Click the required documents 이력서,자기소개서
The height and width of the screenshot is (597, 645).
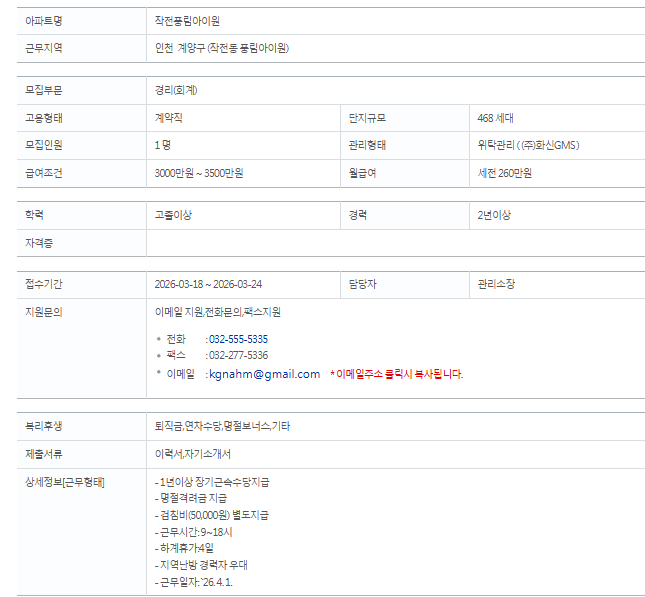(x=193, y=454)
